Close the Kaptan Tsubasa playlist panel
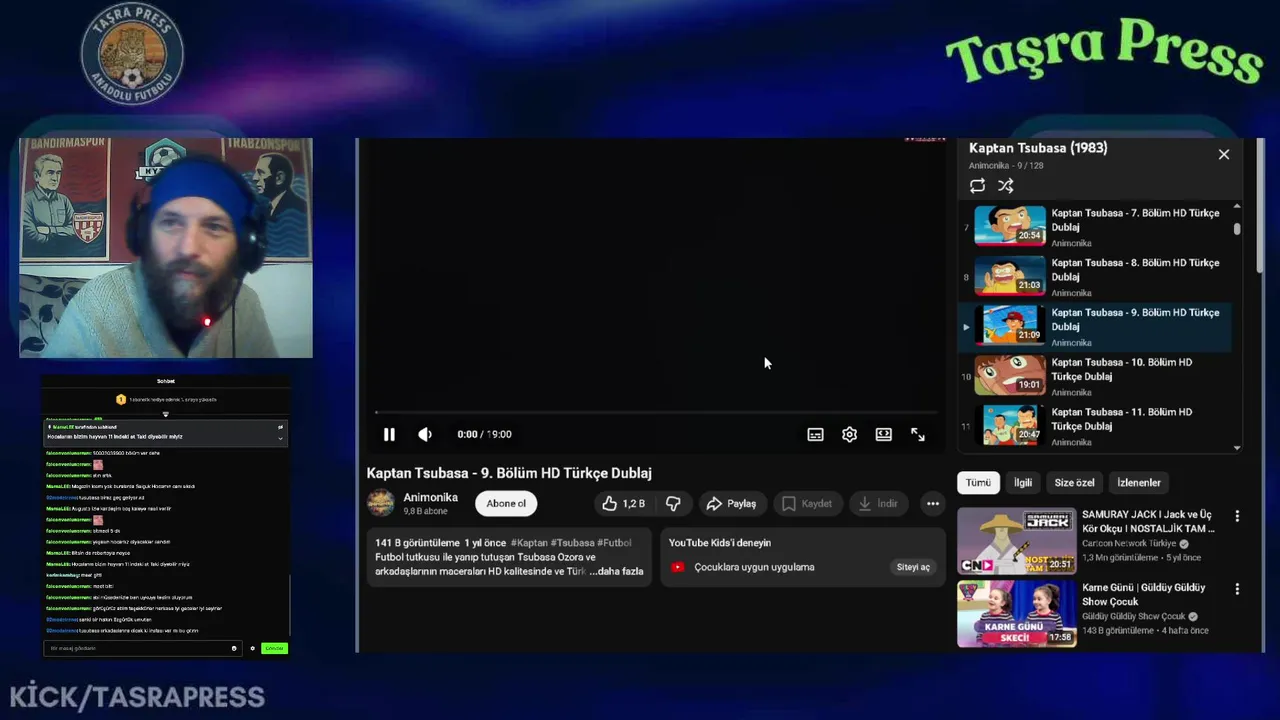This screenshot has width=1280, height=720. (1223, 154)
